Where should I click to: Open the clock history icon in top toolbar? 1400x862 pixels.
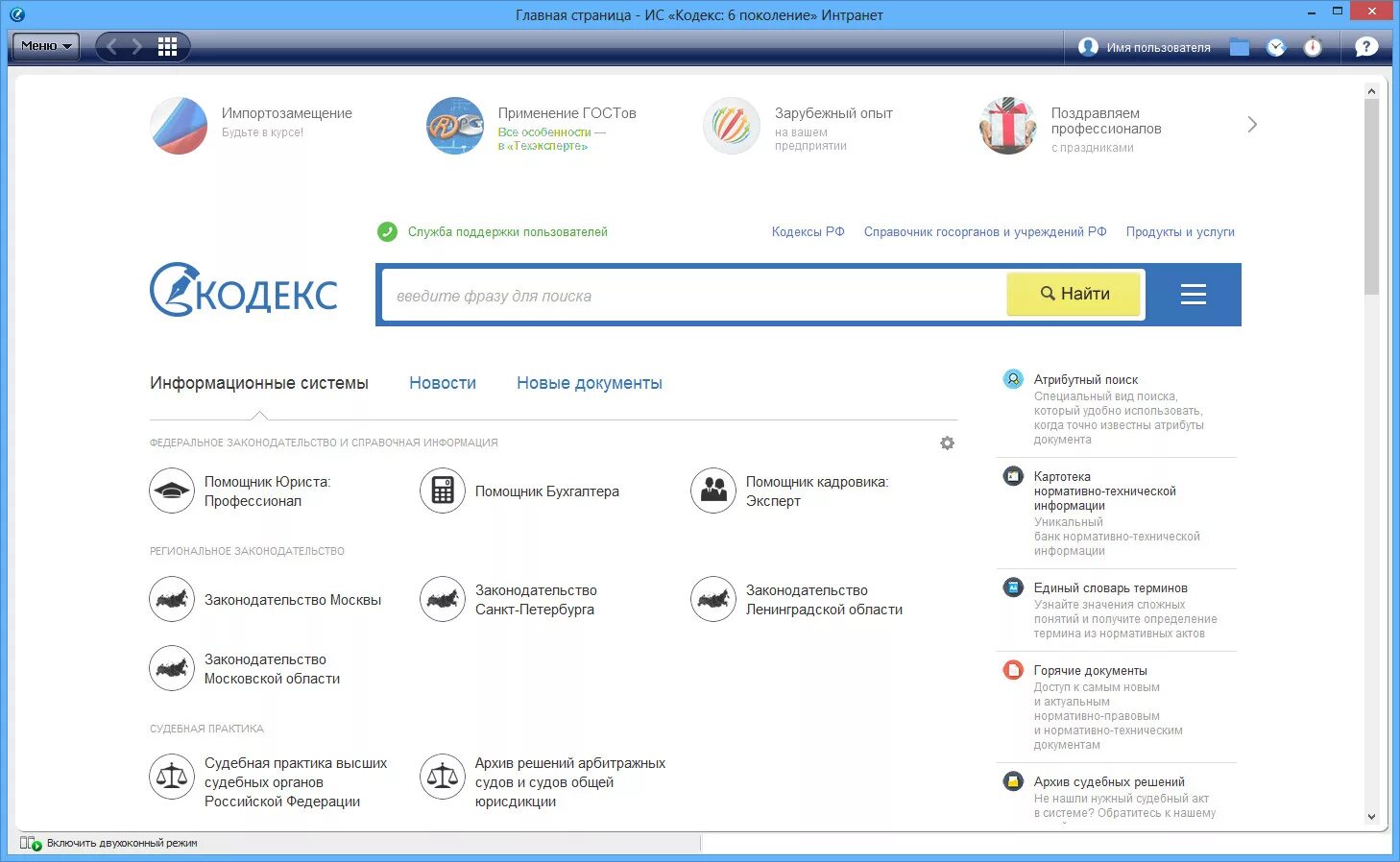(1276, 47)
